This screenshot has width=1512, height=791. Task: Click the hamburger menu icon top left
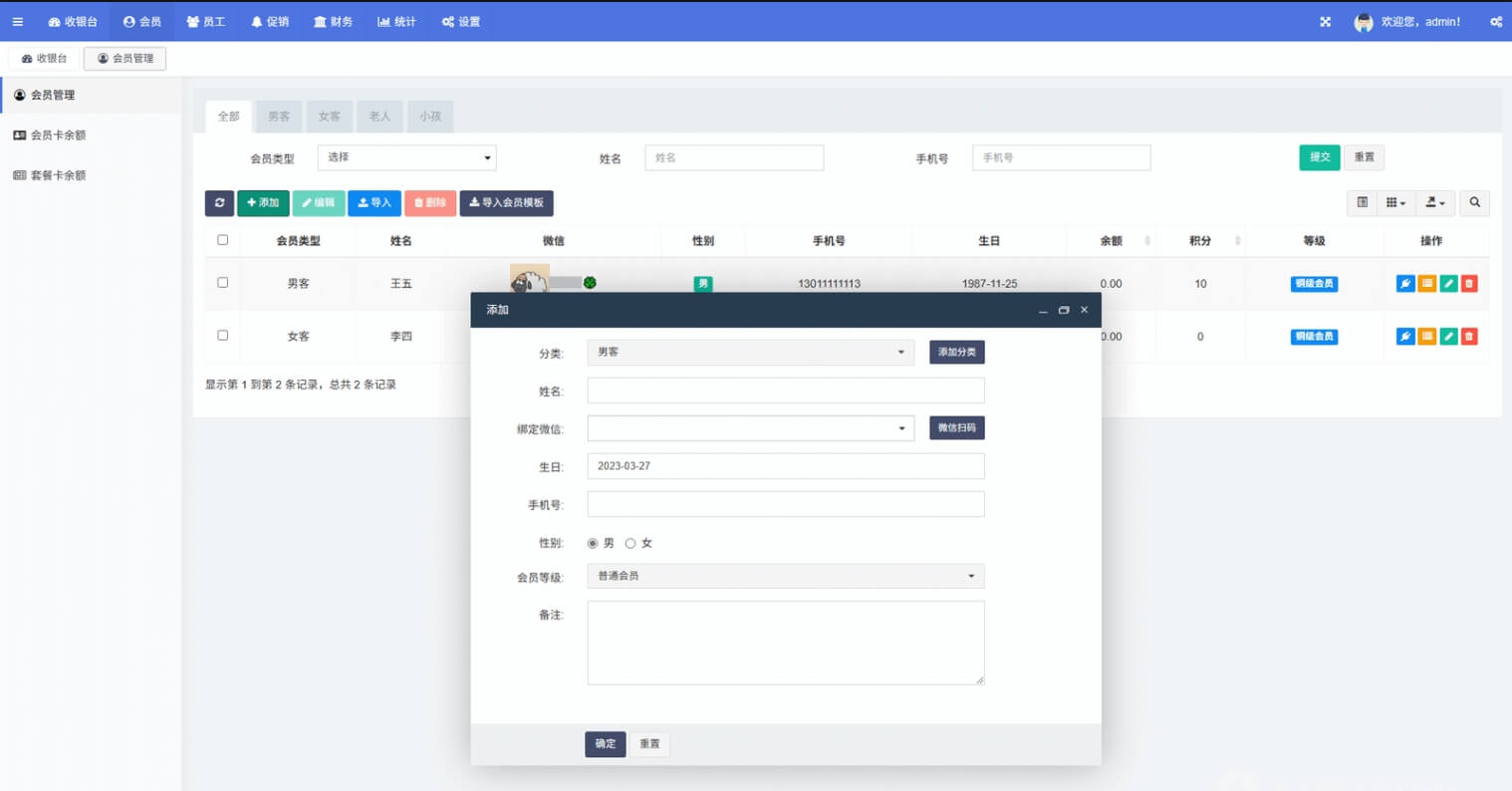(17, 21)
